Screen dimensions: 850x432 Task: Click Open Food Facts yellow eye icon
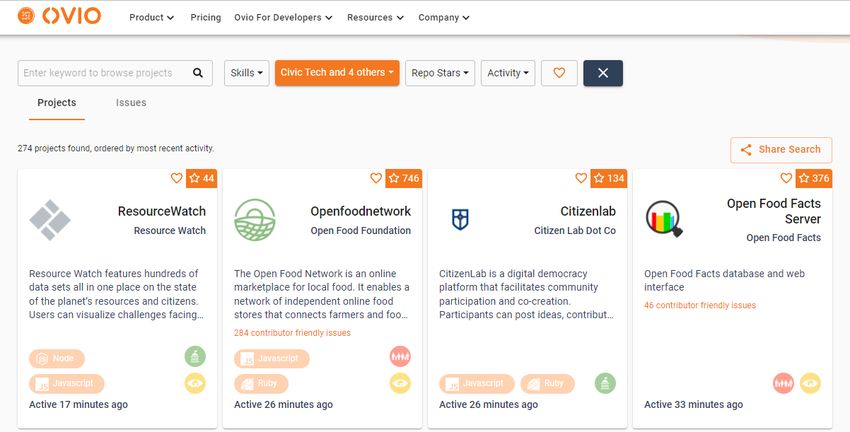(810, 383)
